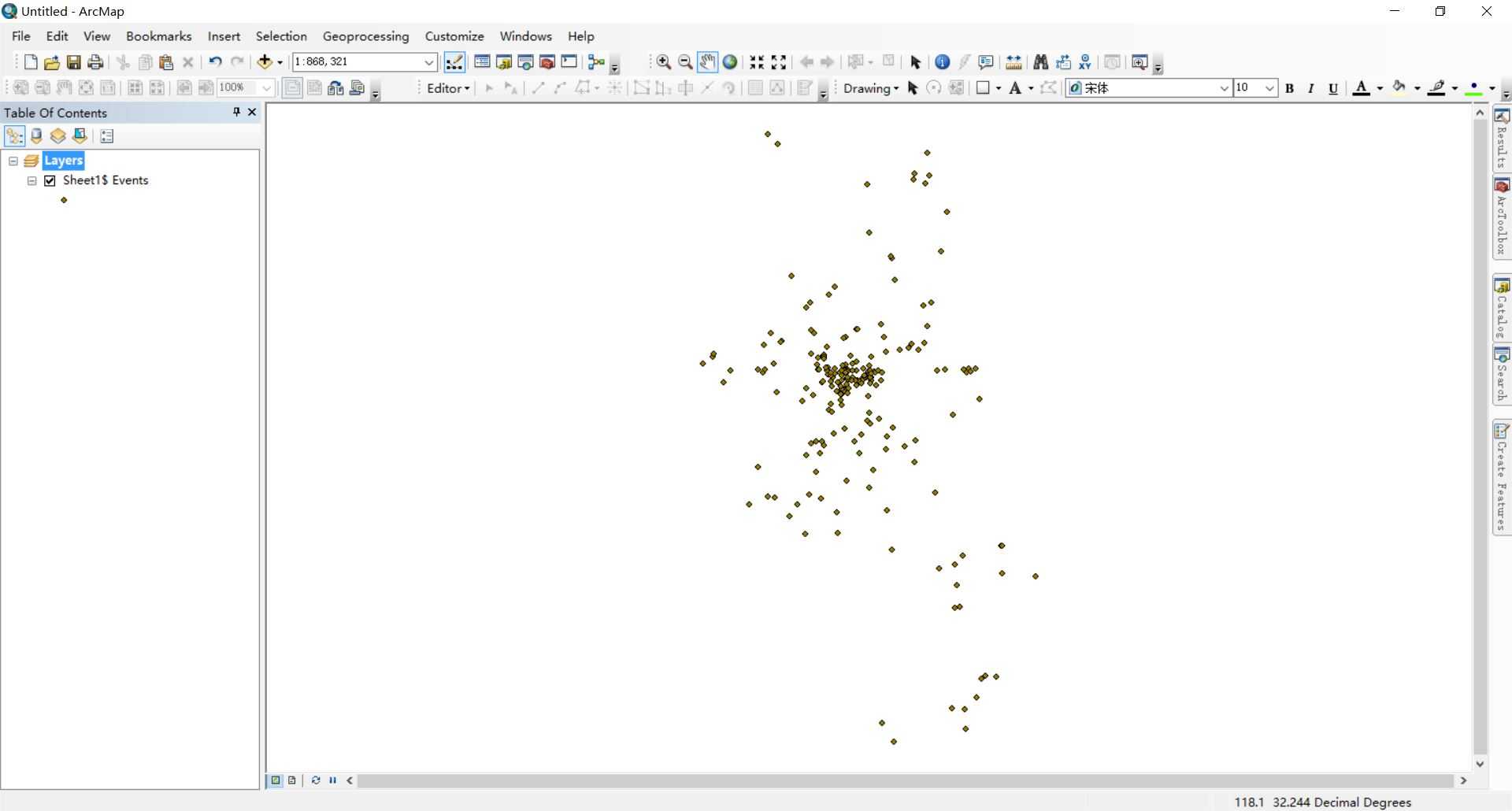Open the docked Catalog side tab
The width and height of the screenshot is (1512, 811).
coord(1502,308)
